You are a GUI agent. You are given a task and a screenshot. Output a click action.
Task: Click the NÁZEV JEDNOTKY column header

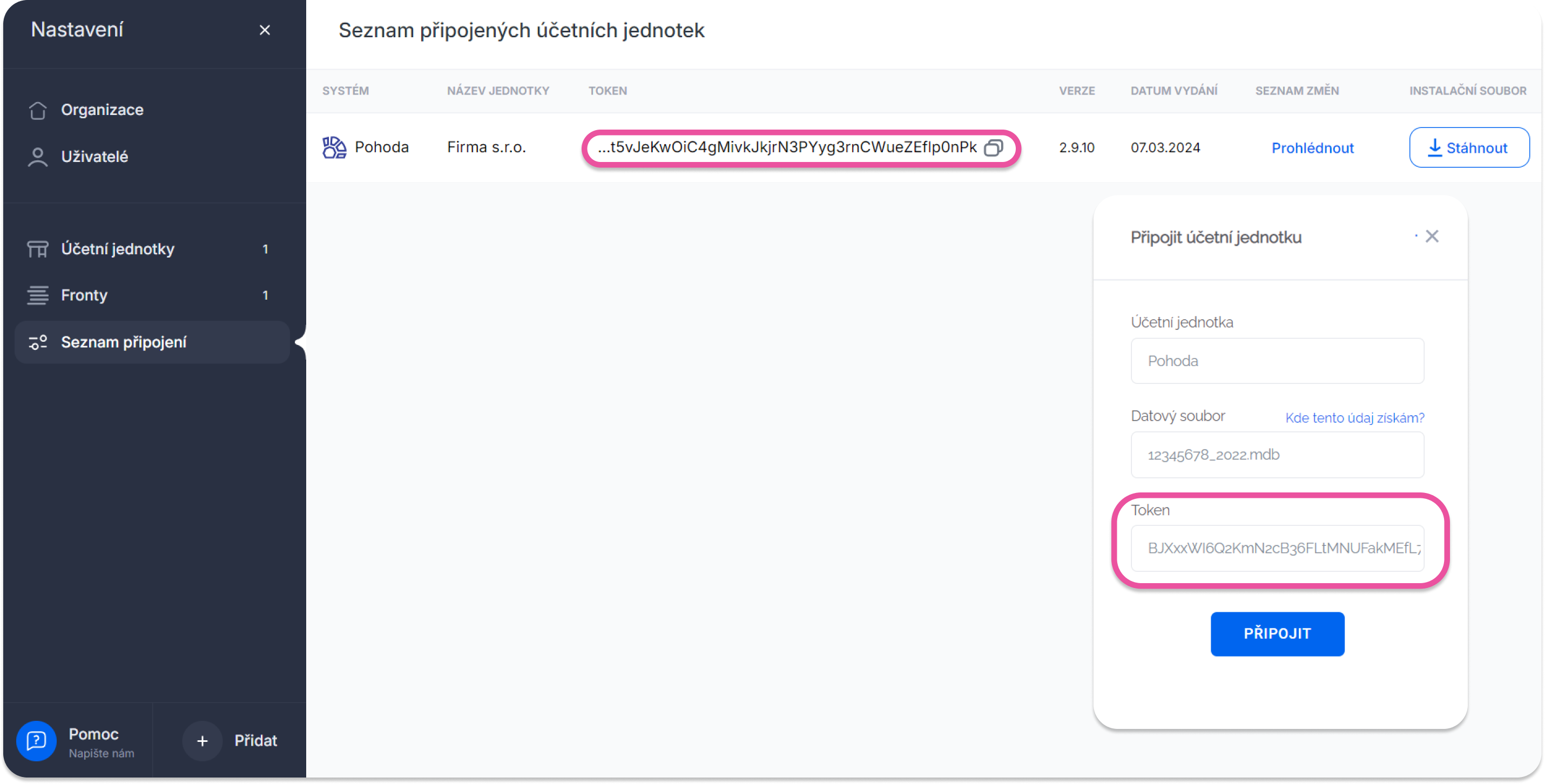[x=498, y=91]
